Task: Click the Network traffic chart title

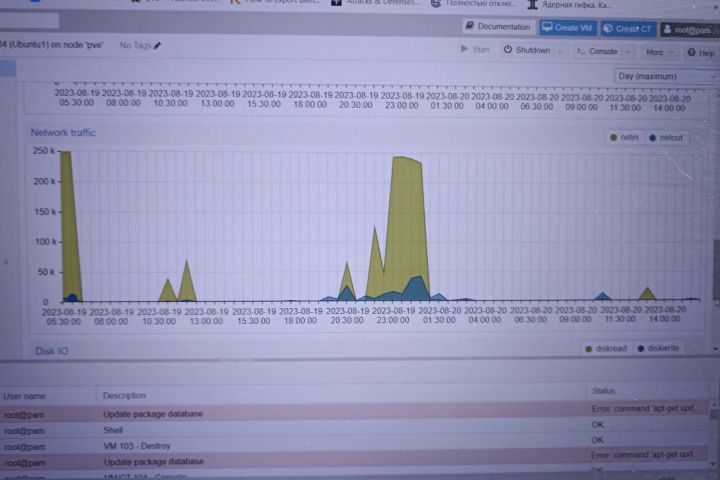Action: (63, 133)
